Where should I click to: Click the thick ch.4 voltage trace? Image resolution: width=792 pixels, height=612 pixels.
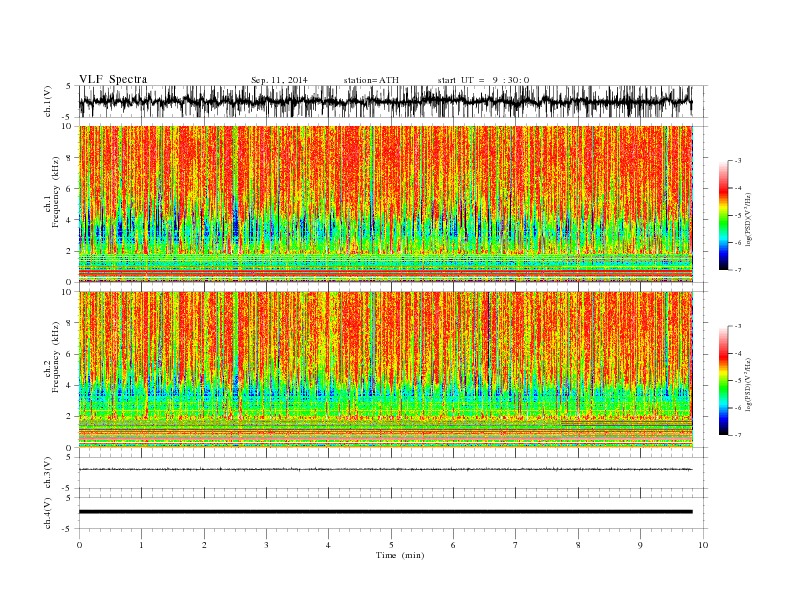pyautogui.click(x=385, y=512)
